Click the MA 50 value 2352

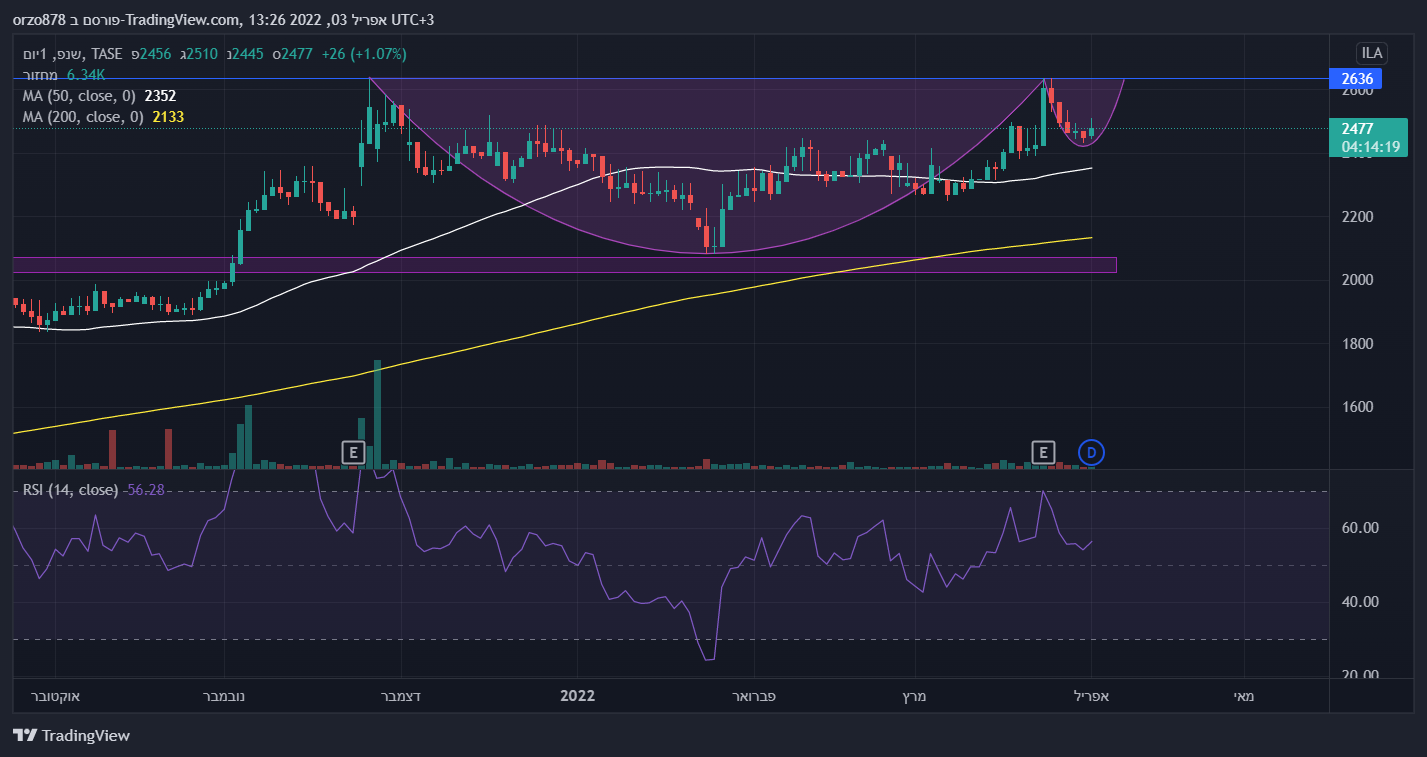coord(161,96)
